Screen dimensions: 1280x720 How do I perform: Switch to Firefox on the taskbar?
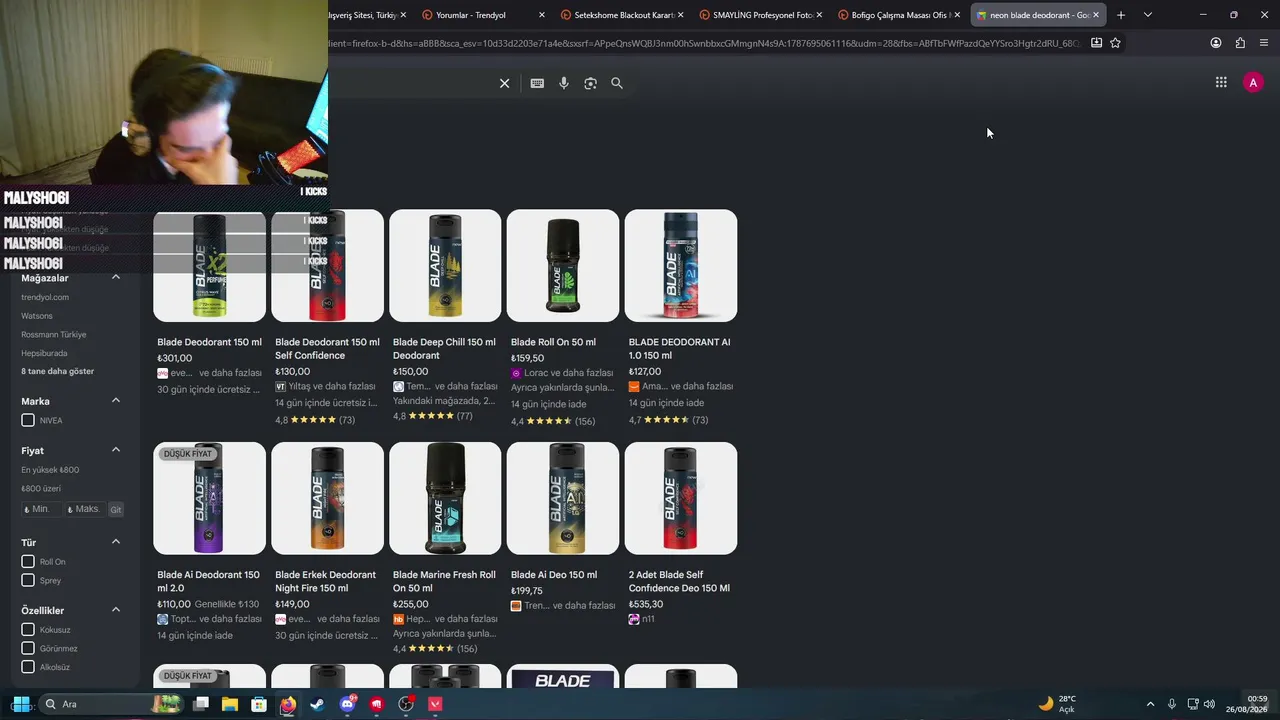click(x=288, y=704)
